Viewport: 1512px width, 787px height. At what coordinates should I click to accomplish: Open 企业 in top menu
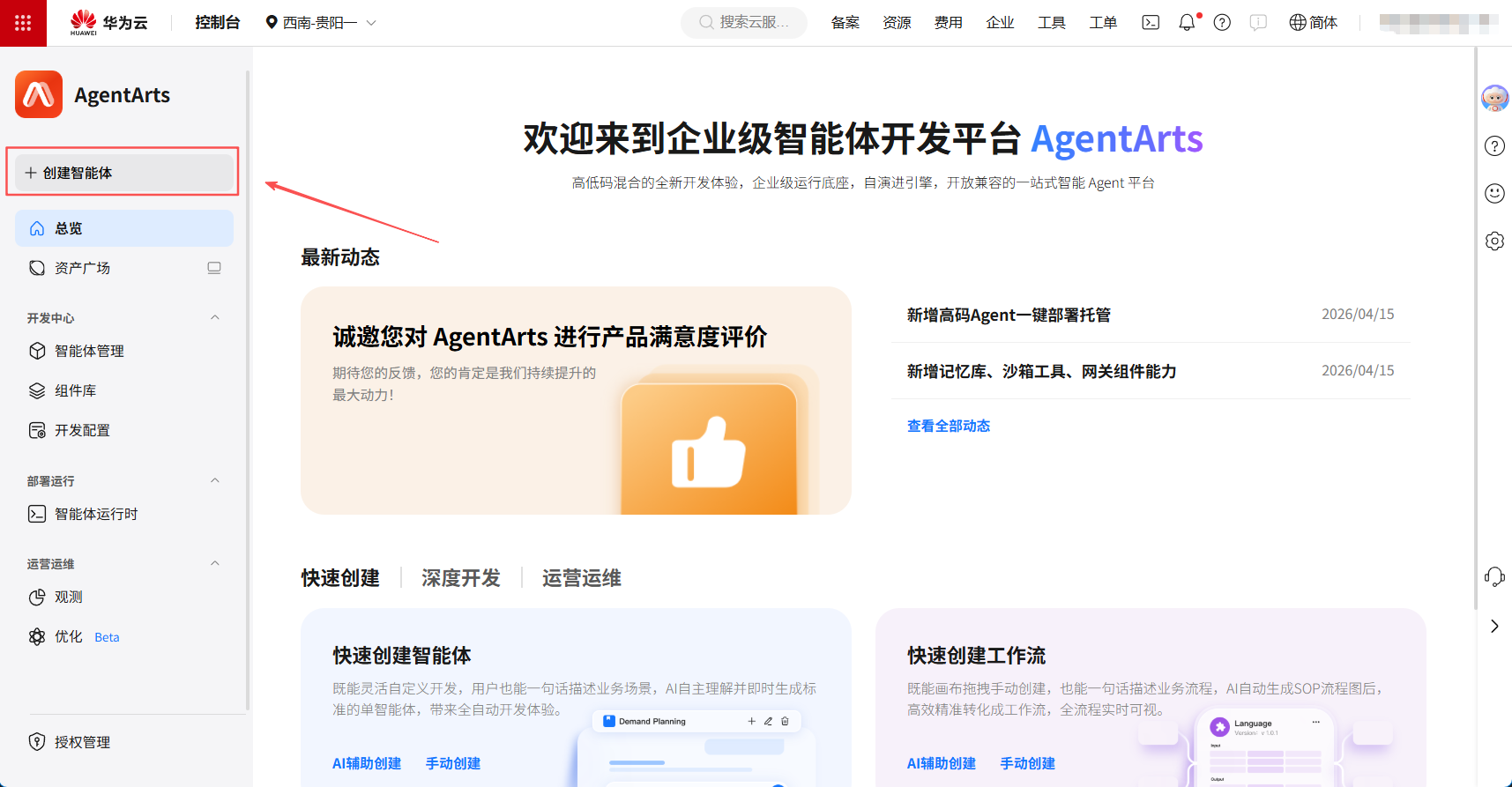[1001, 23]
